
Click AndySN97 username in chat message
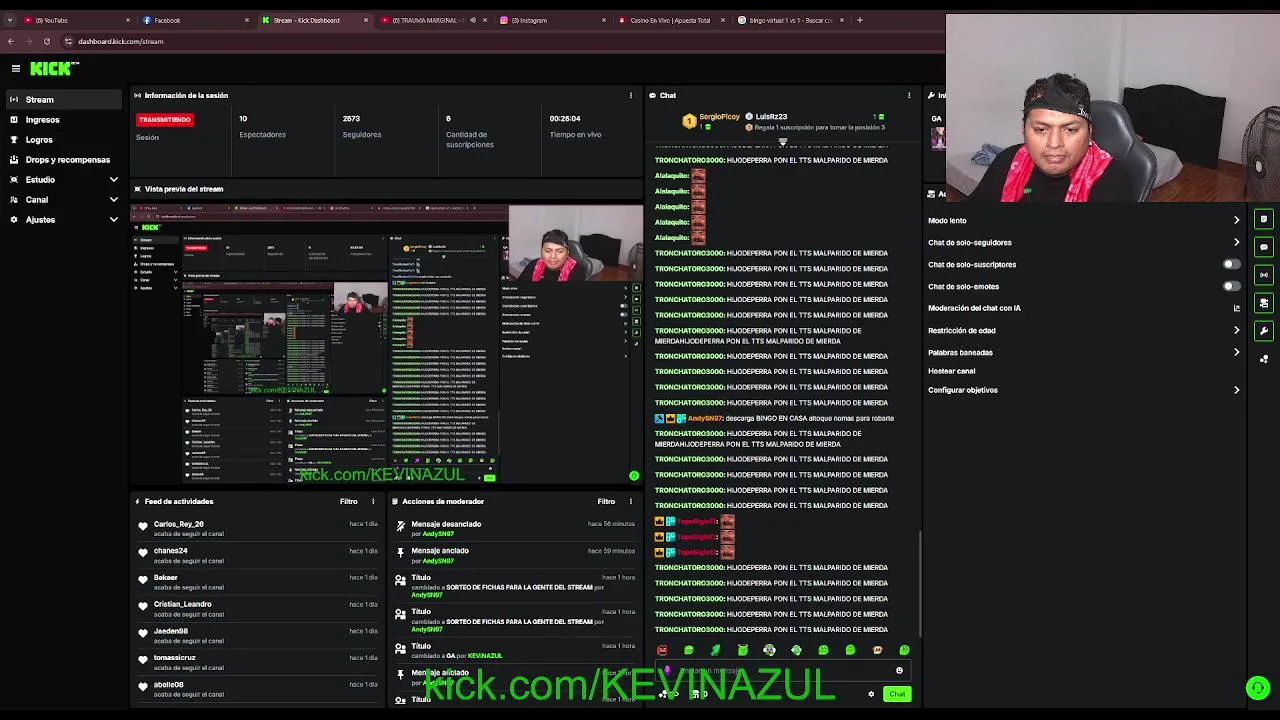(x=705, y=418)
